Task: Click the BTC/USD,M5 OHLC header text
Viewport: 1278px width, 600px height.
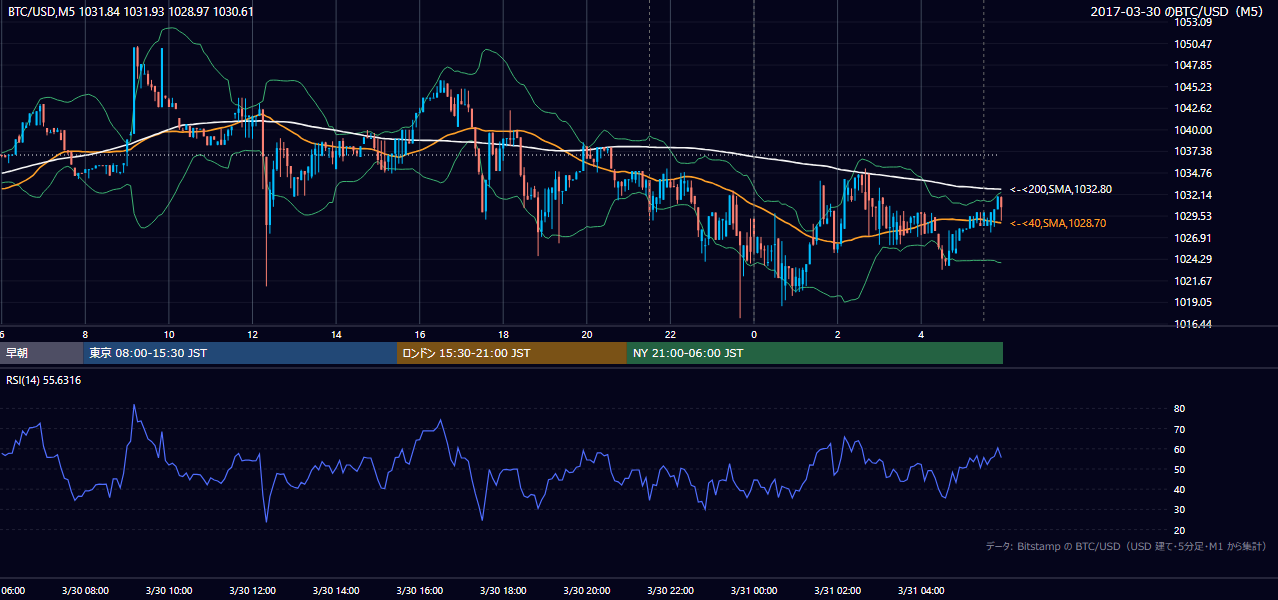Action: (131, 12)
